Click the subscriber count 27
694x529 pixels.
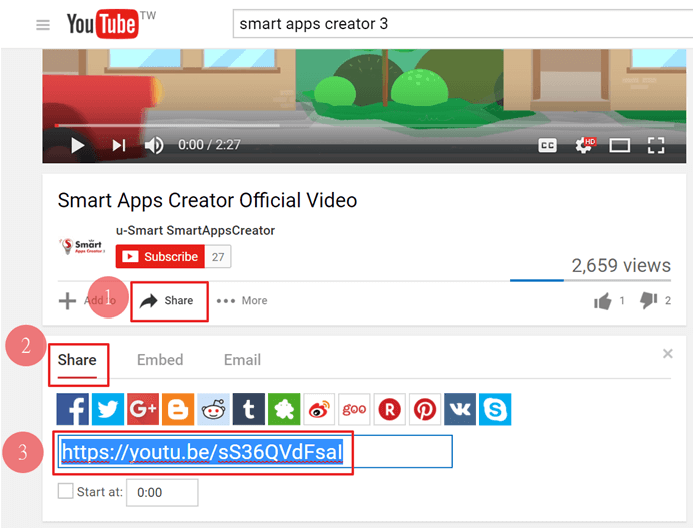click(218, 257)
